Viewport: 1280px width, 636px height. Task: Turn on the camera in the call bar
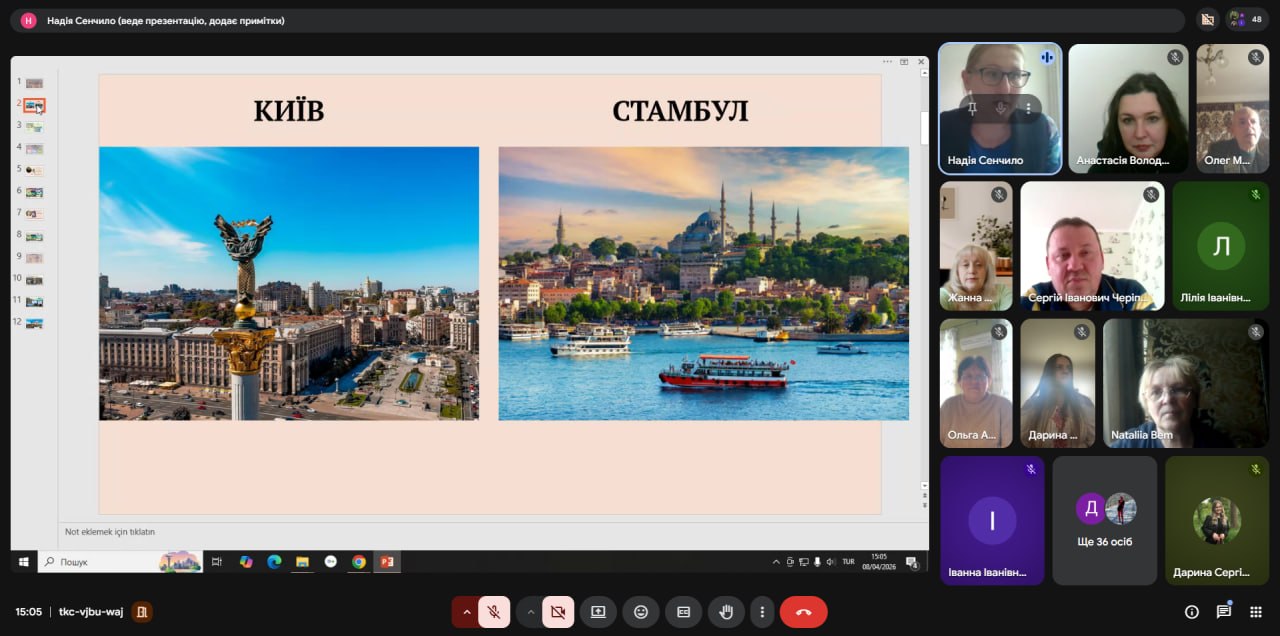[x=558, y=612]
